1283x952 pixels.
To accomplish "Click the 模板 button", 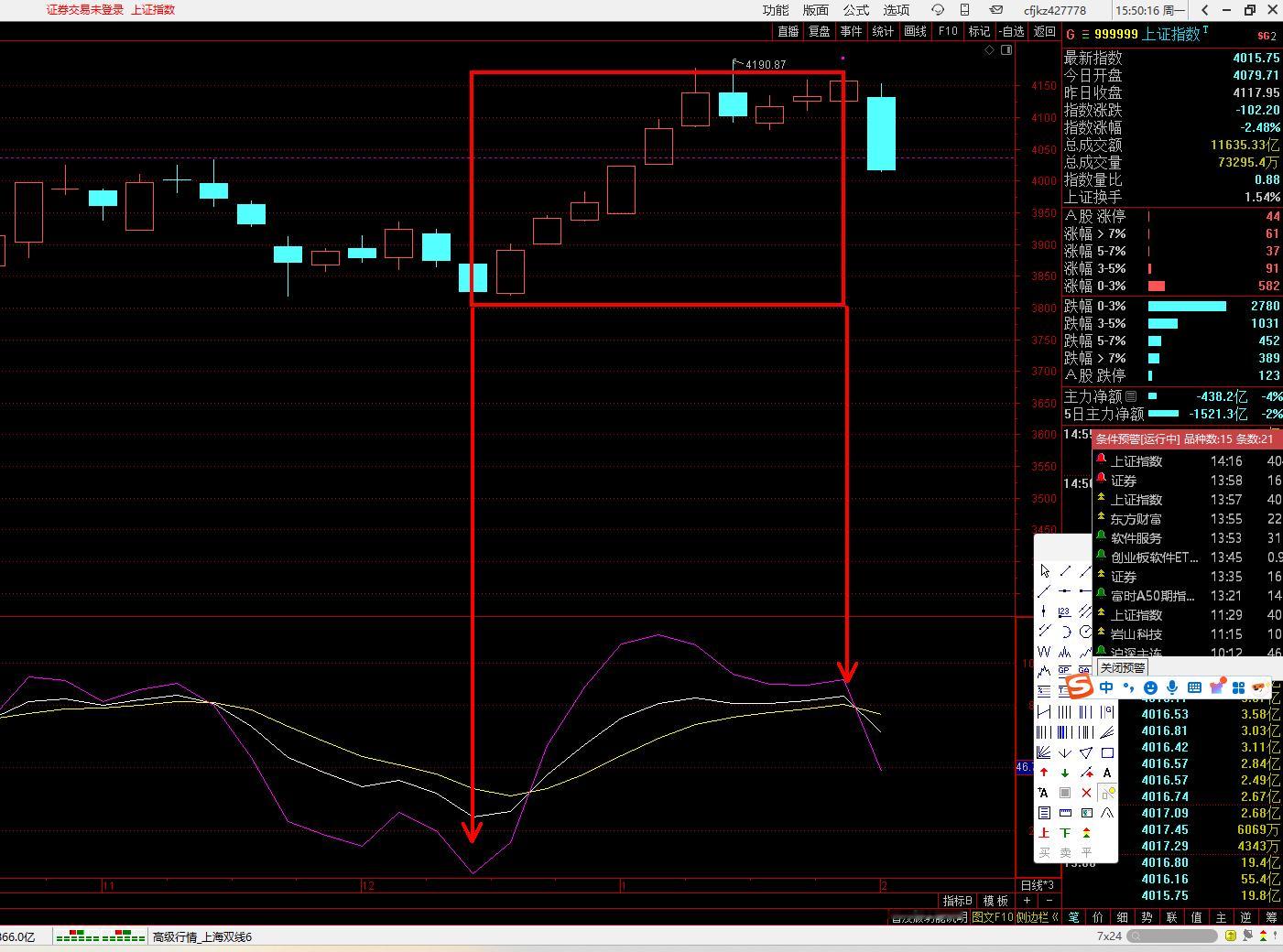I will [995, 901].
